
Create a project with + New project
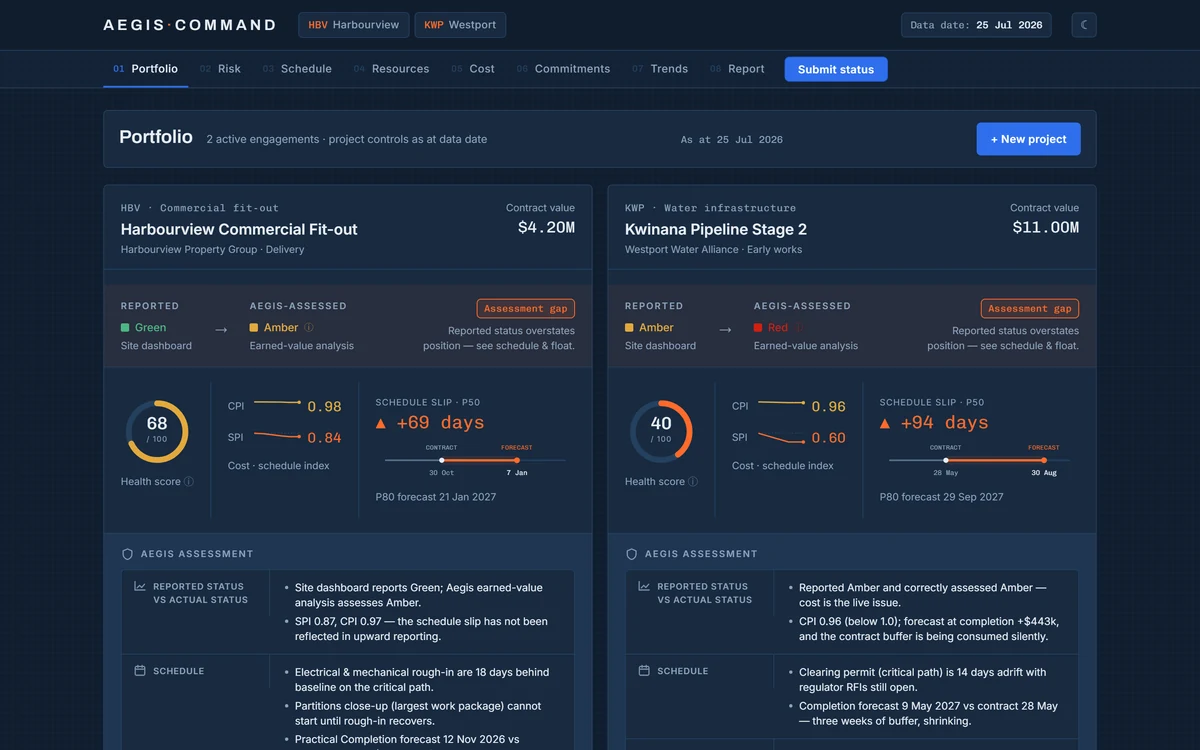coord(1028,139)
